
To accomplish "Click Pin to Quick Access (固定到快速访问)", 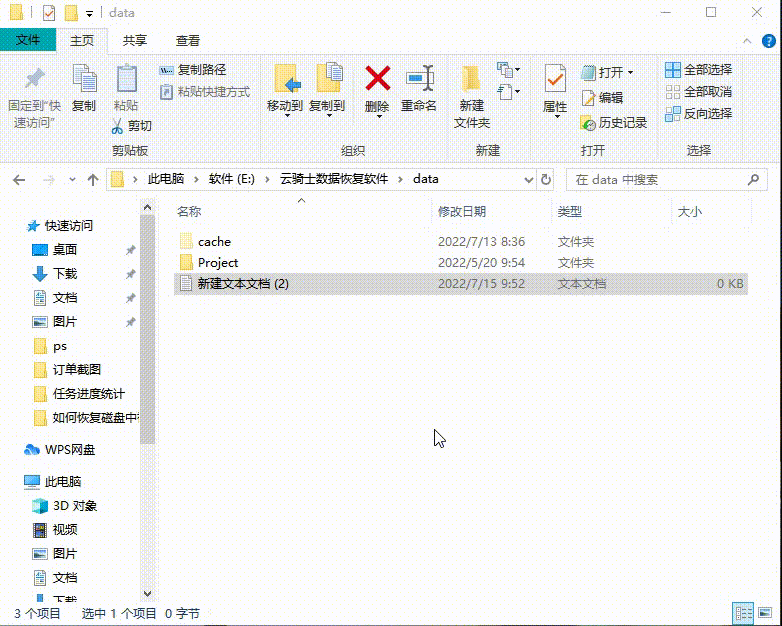I will coord(33,80).
